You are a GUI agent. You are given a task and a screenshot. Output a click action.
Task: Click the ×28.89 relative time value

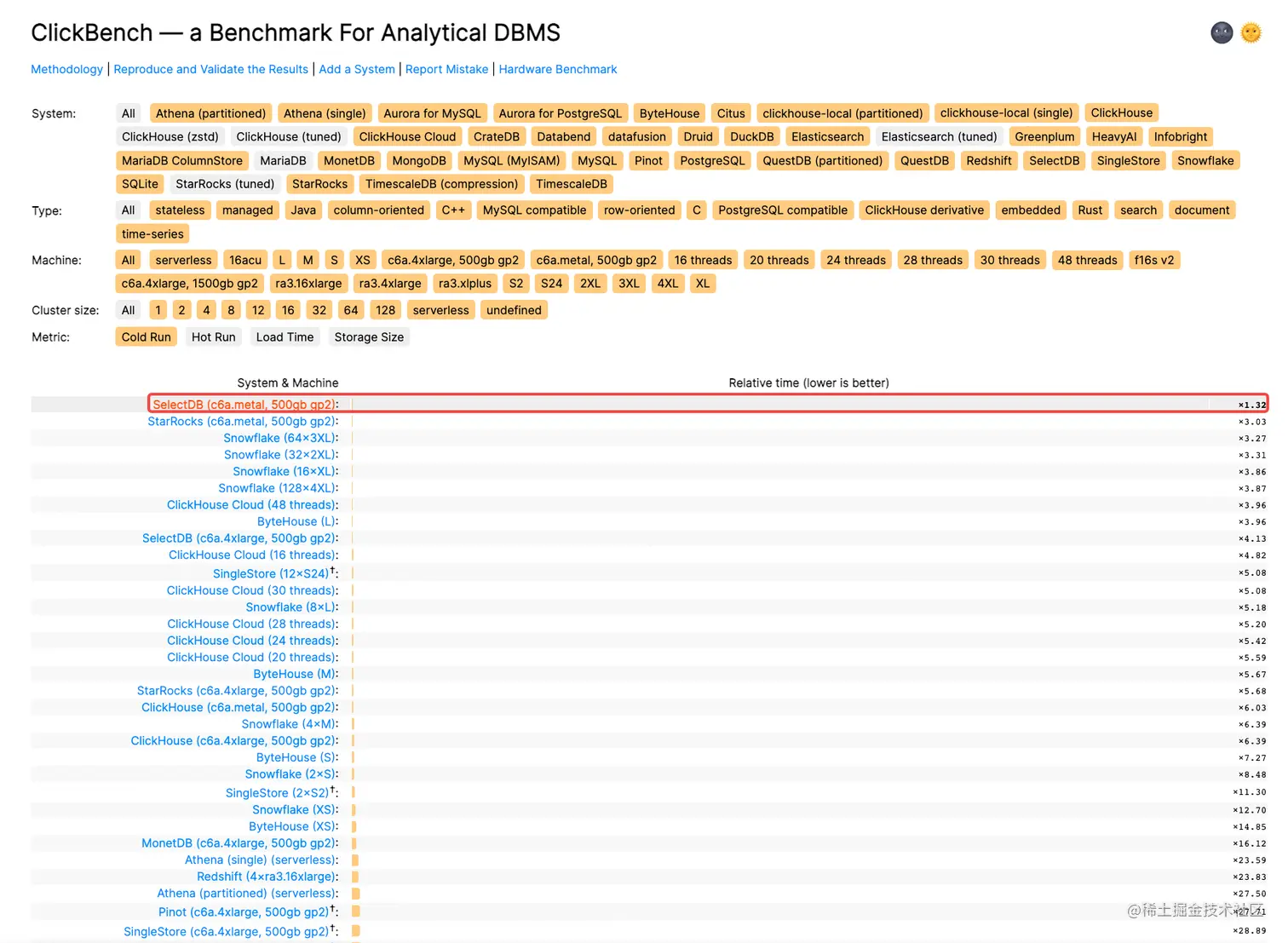(1249, 931)
